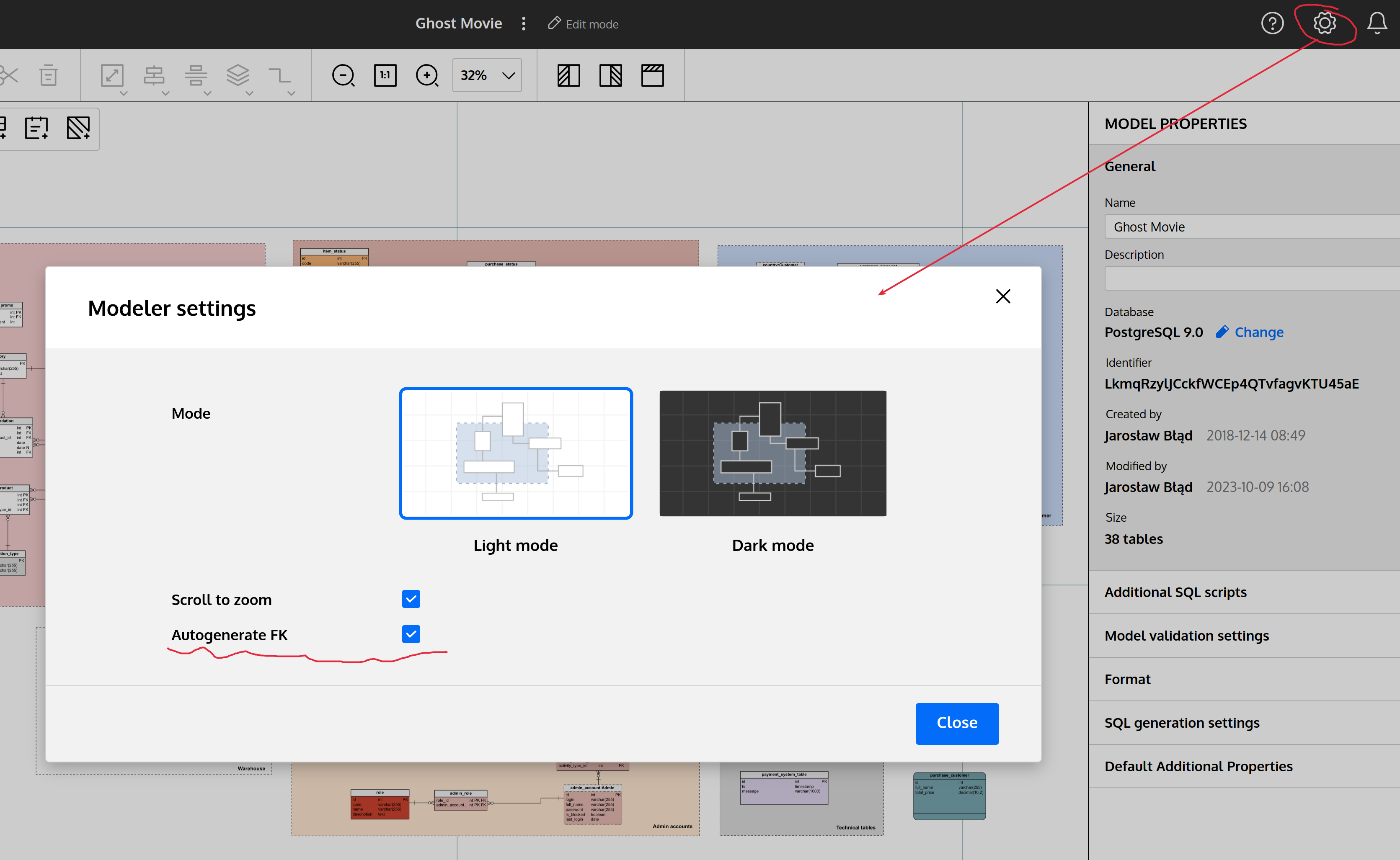Click the Edit mode pencil label
The image size is (1400, 860).
click(x=583, y=24)
